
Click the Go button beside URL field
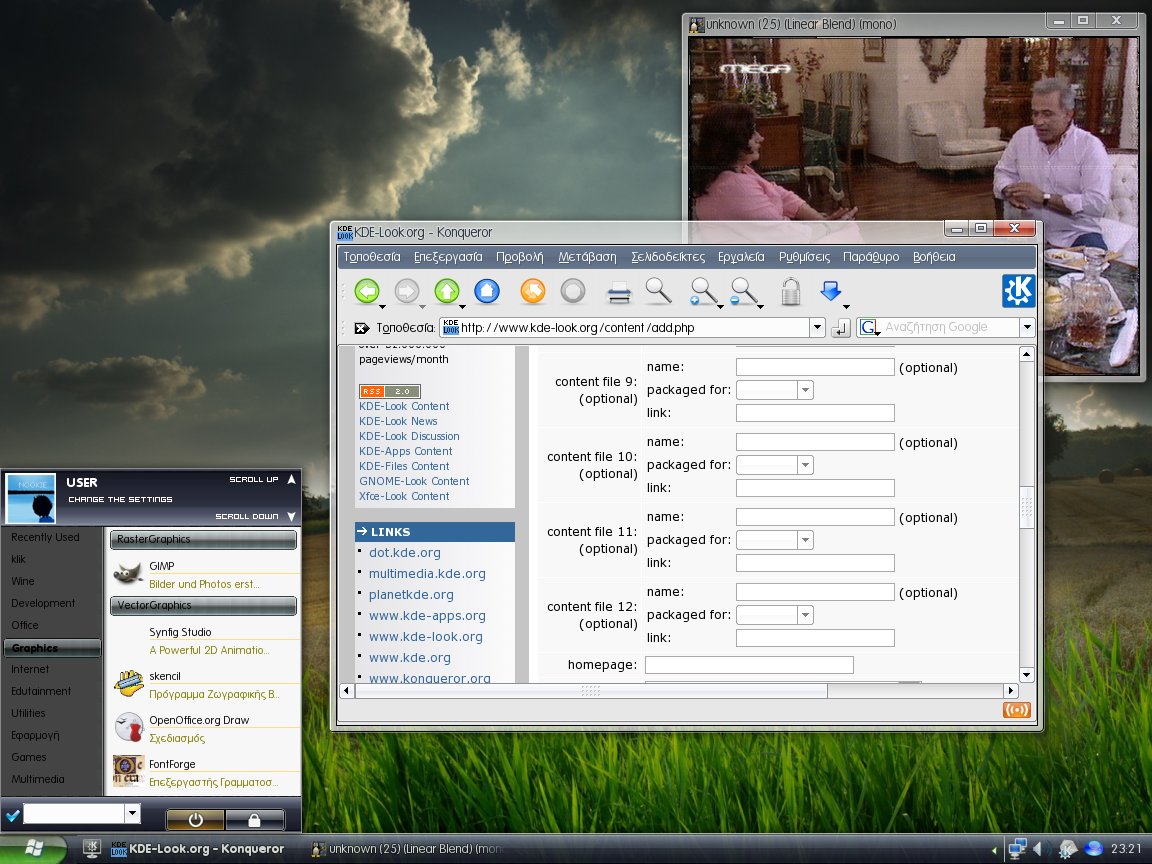click(841, 328)
